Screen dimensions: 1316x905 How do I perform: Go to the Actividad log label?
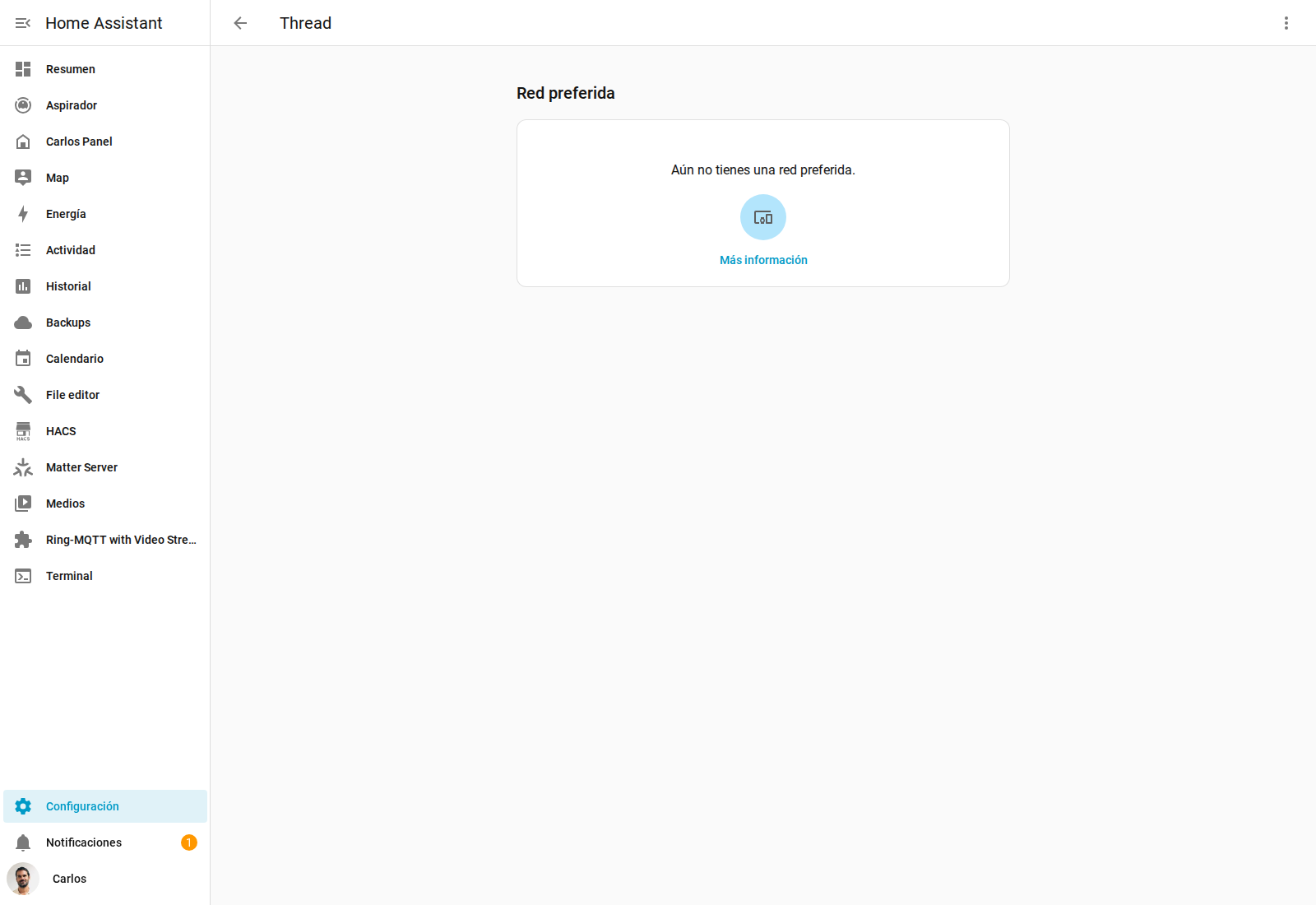71,250
